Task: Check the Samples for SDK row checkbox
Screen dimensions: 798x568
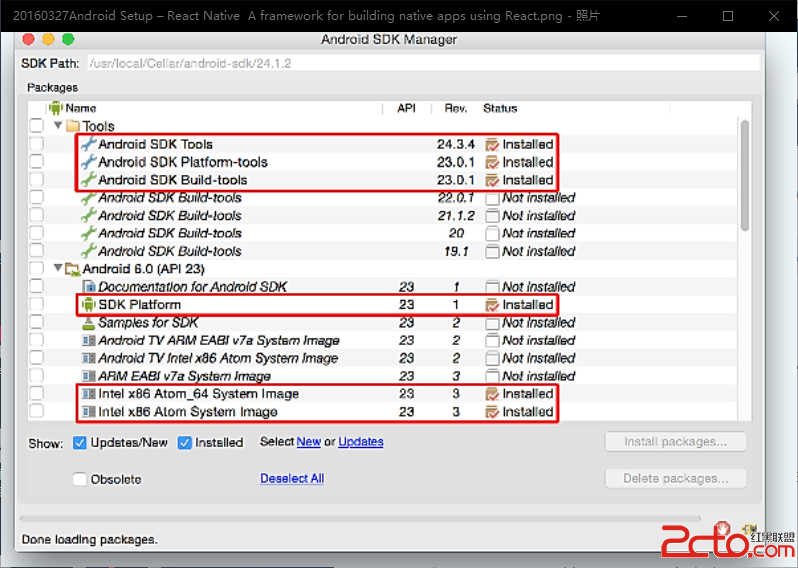Action: (37, 322)
